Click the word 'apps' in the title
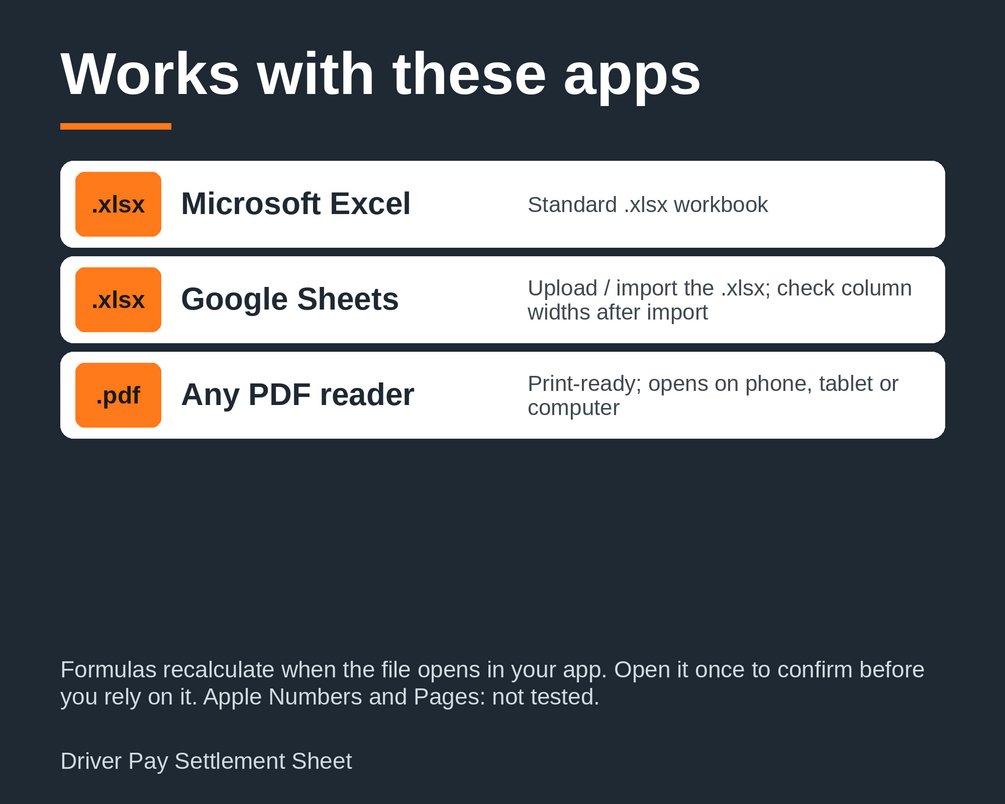Screen dimensions: 1005x804 pos(632,77)
